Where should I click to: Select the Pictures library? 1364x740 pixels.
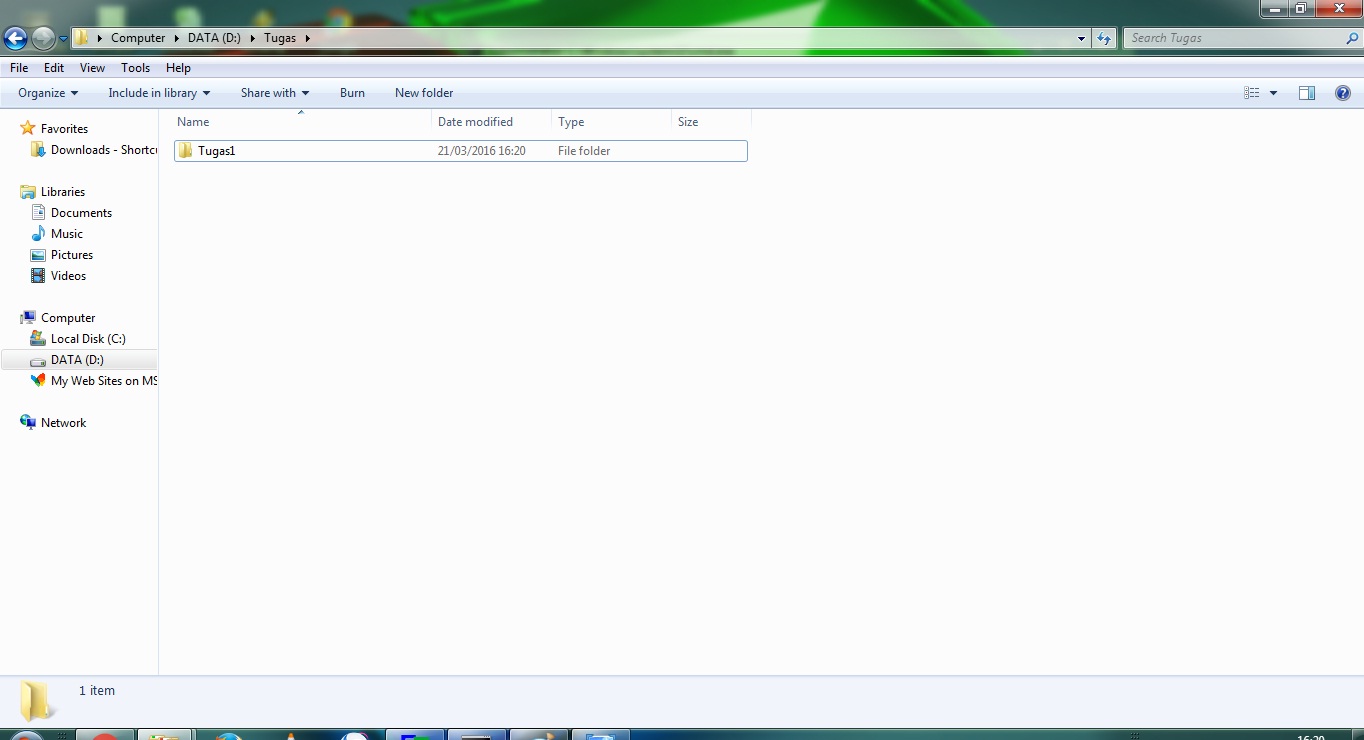point(70,254)
